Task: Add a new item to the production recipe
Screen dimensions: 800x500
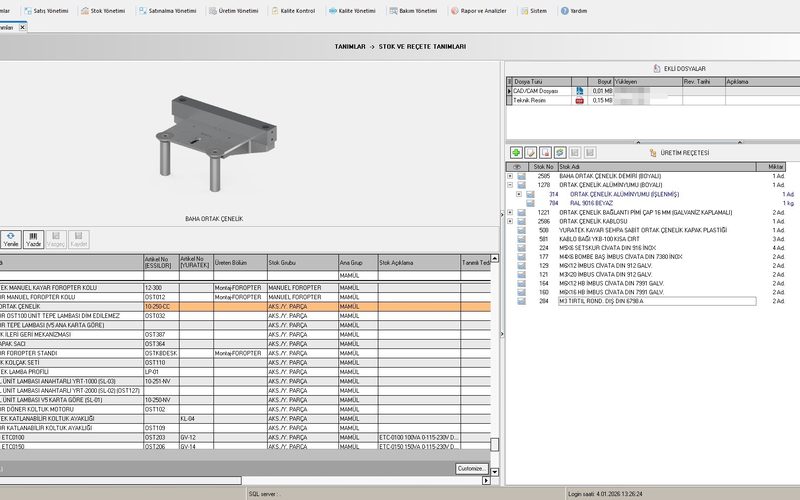Action: (516, 153)
